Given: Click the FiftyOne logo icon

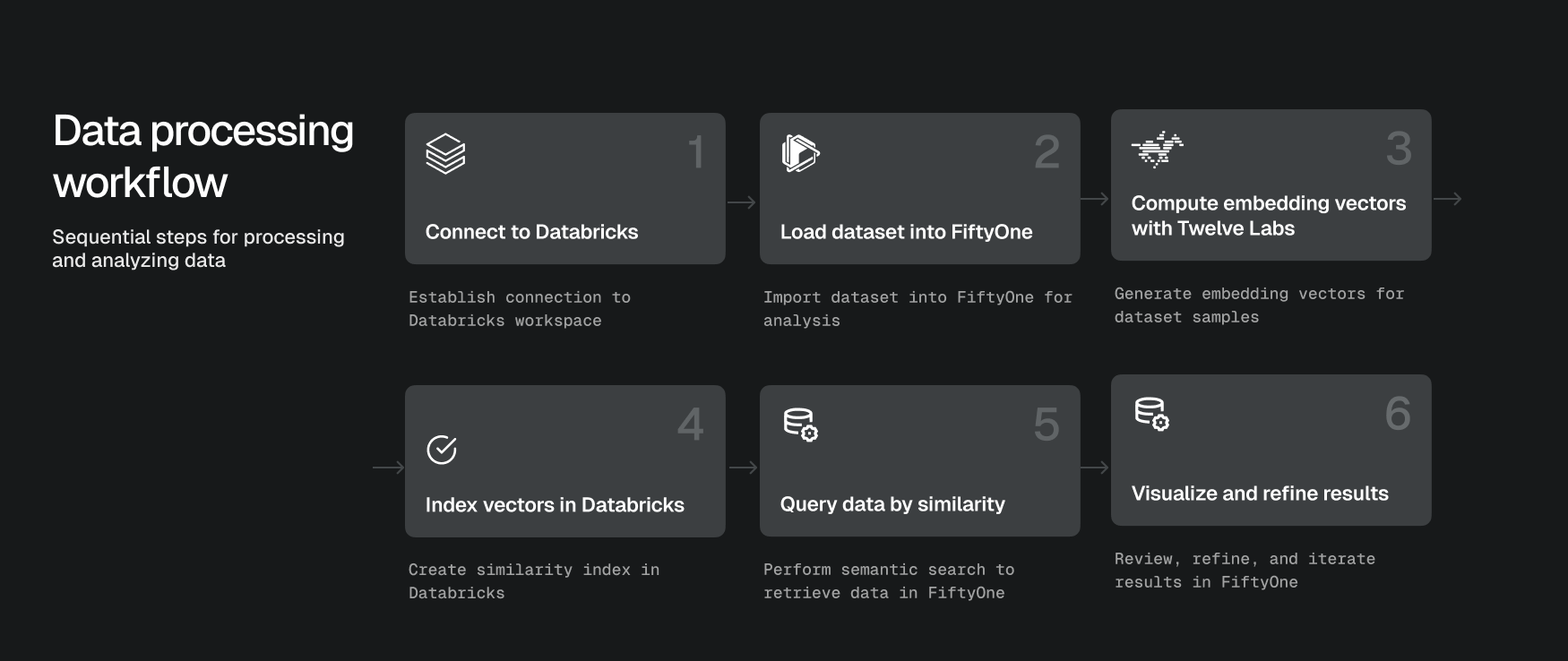Looking at the screenshot, I should tap(800, 153).
